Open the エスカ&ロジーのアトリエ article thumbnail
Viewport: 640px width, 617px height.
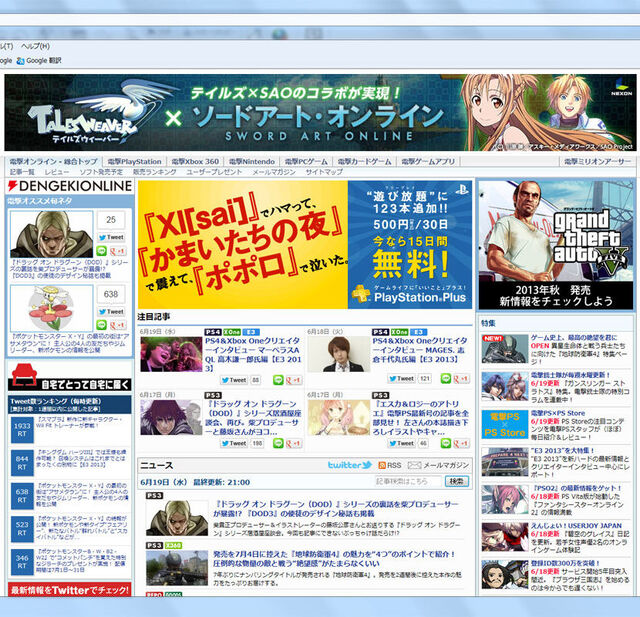(339, 417)
